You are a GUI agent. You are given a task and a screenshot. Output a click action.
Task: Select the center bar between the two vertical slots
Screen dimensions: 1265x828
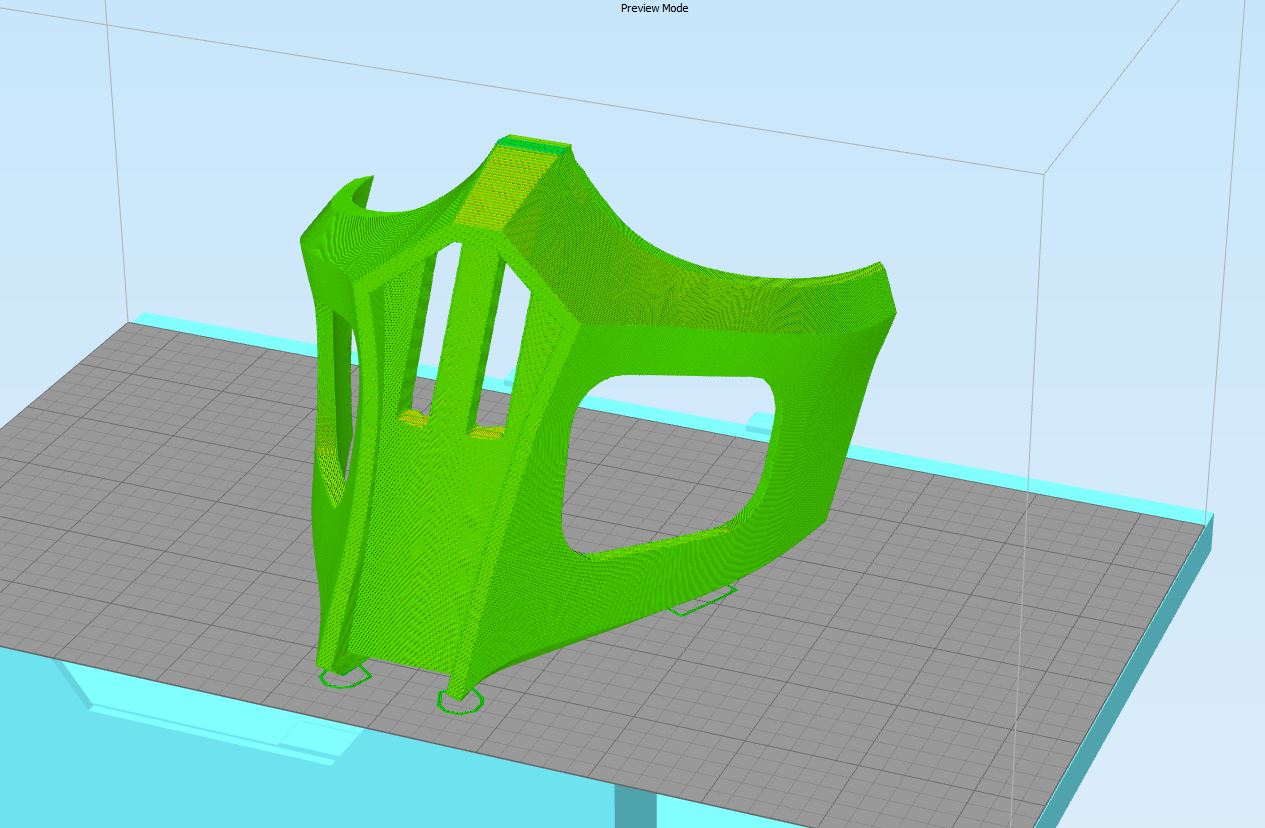click(x=472, y=330)
